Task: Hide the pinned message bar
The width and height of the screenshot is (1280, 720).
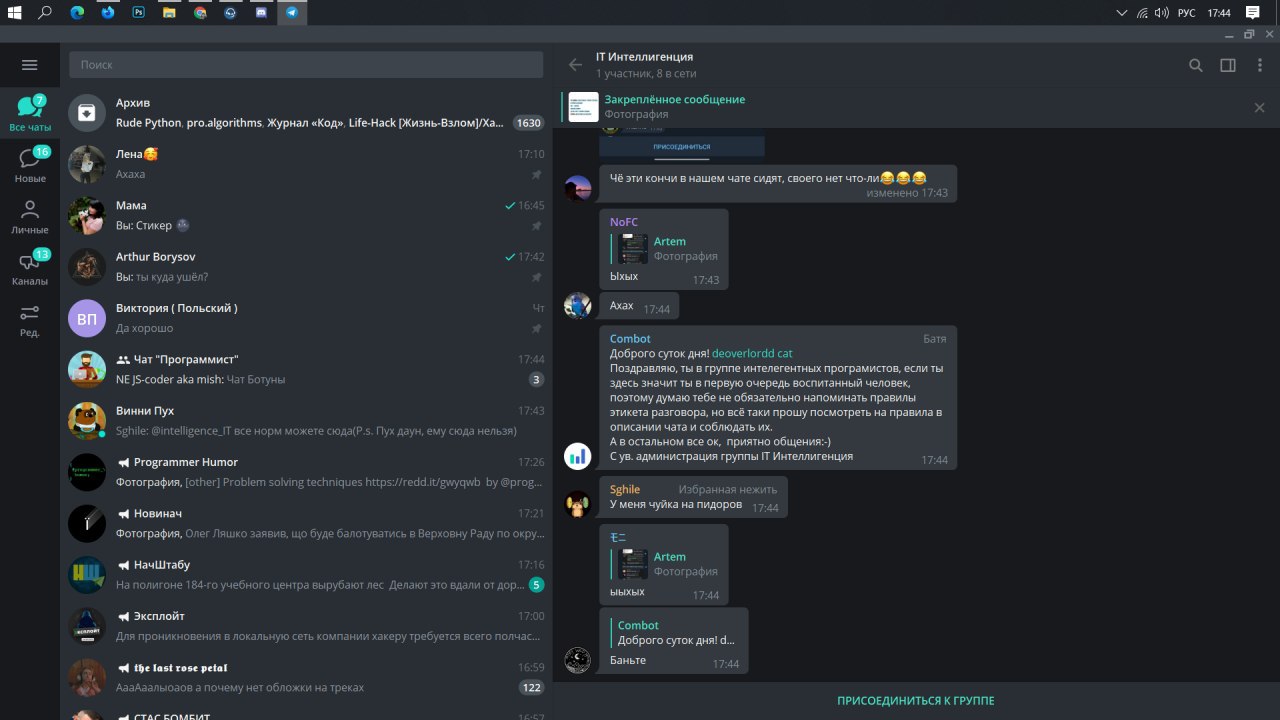Action: [1259, 107]
